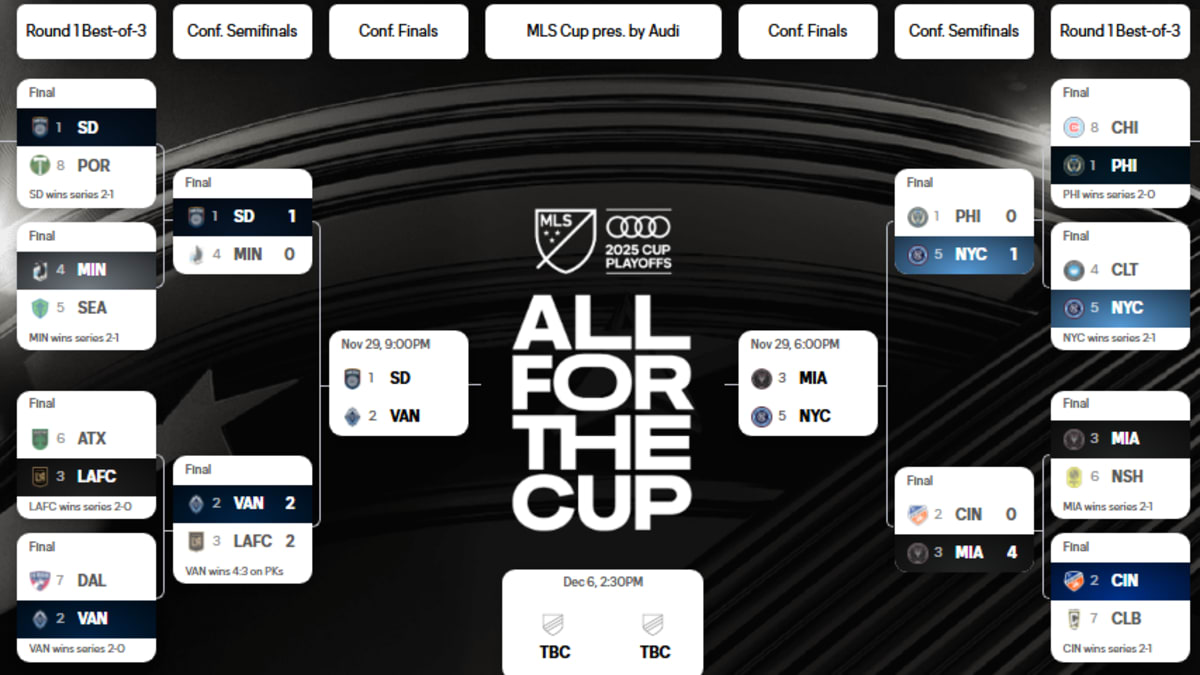Click the Charlotte FC crest icon
Image resolution: width=1200 pixels, height=675 pixels.
tap(1073, 270)
